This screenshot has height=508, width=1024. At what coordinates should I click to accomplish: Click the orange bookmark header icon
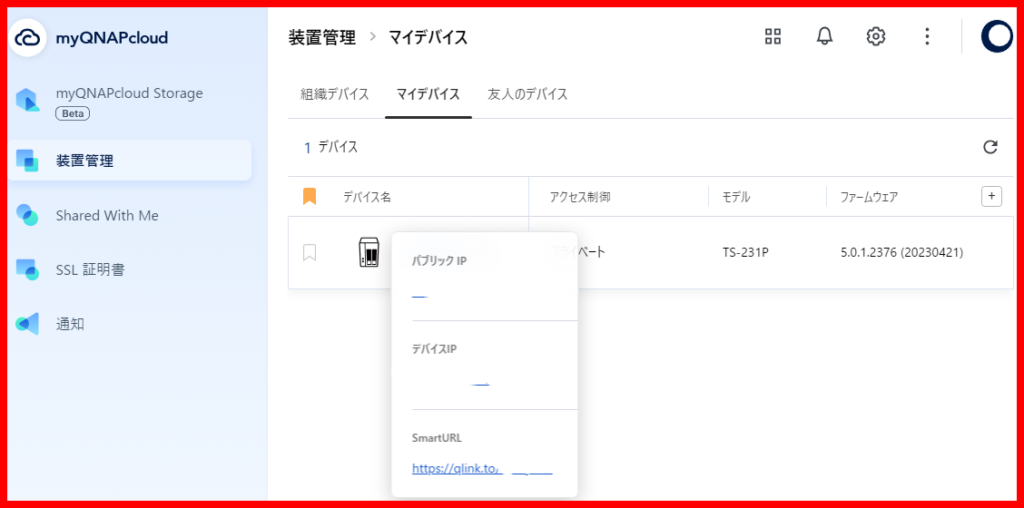tap(310, 197)
